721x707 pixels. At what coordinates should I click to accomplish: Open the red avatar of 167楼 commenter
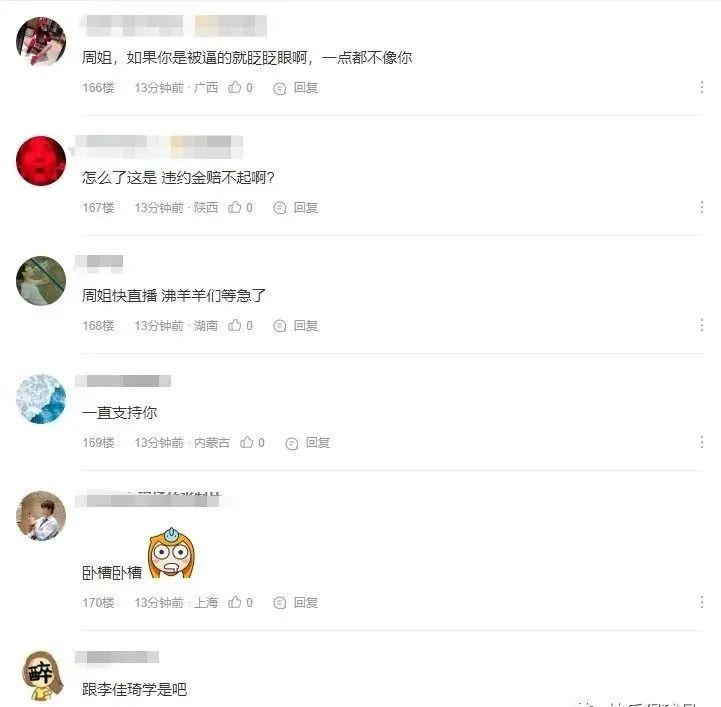tap(41, 160)
